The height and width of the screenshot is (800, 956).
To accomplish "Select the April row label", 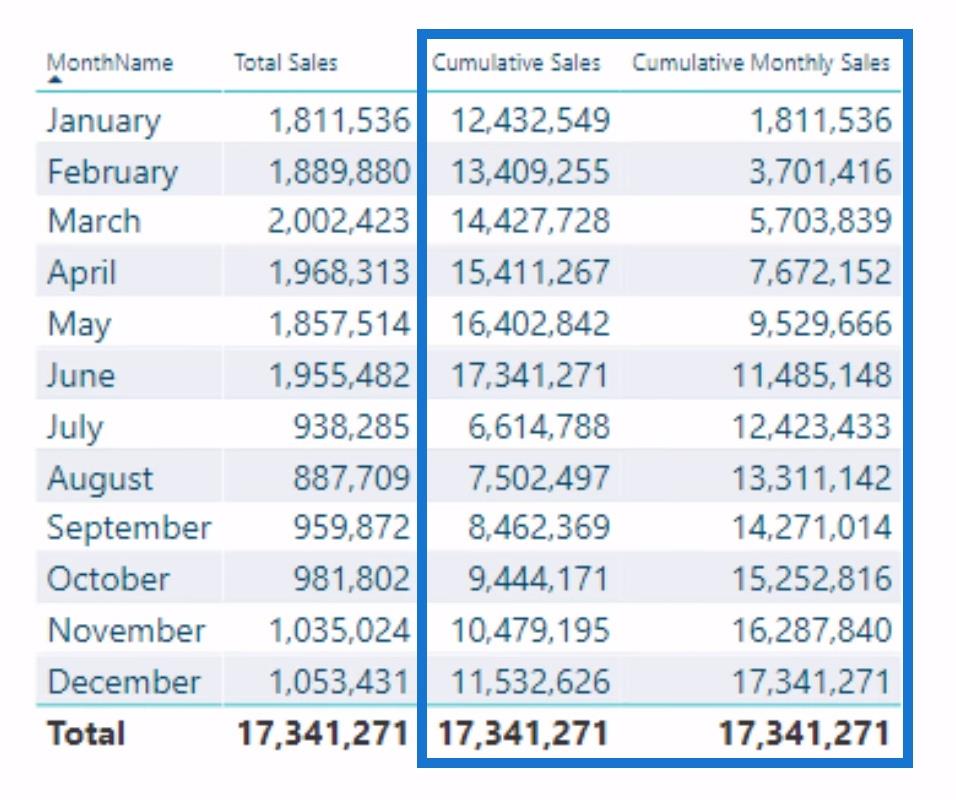I will point(81,273).
